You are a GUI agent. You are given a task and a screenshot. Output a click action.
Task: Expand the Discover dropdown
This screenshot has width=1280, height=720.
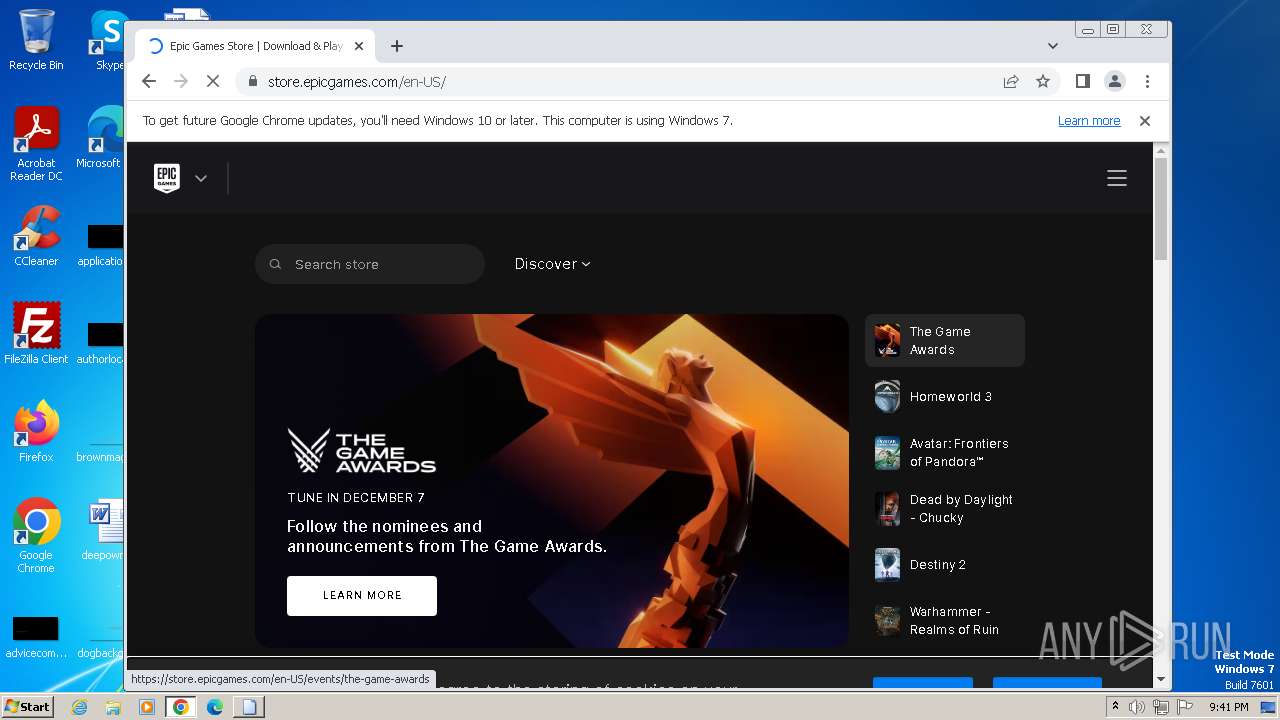point(552,264)
